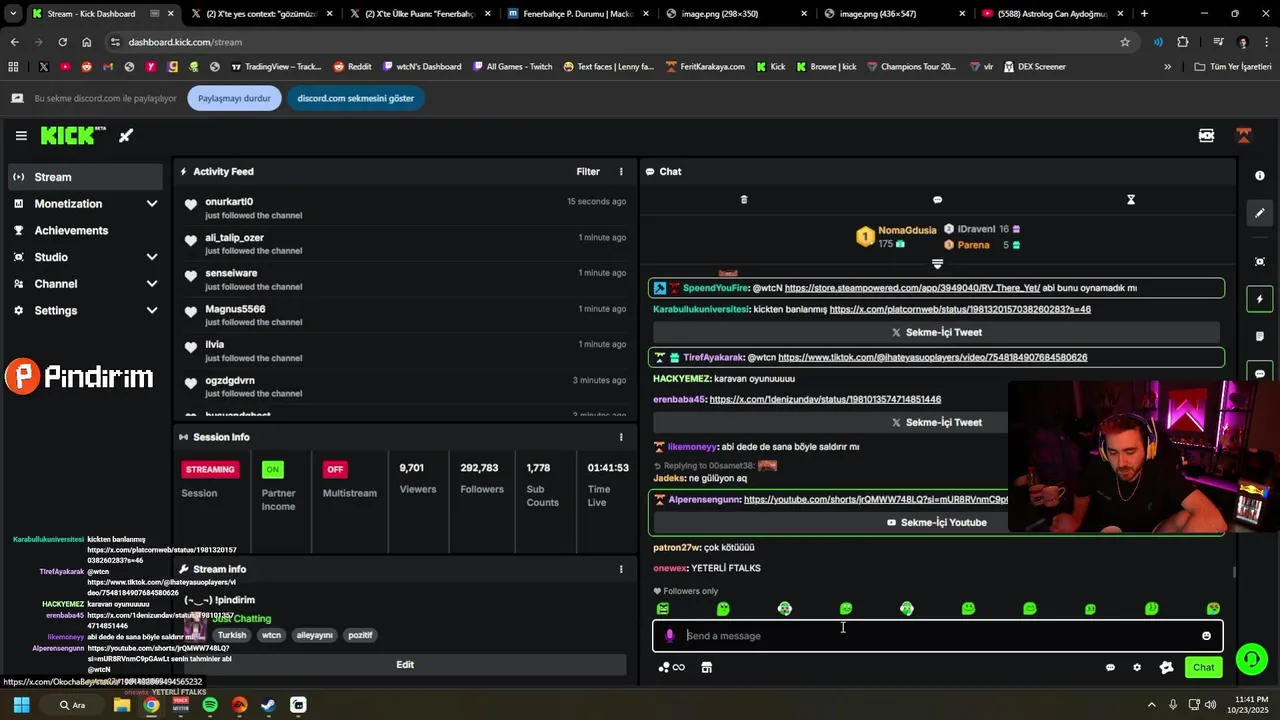Click the purple microphone icon in message box
The height and width of the screenshot is (720, 1280).
[x=670, y=636]
